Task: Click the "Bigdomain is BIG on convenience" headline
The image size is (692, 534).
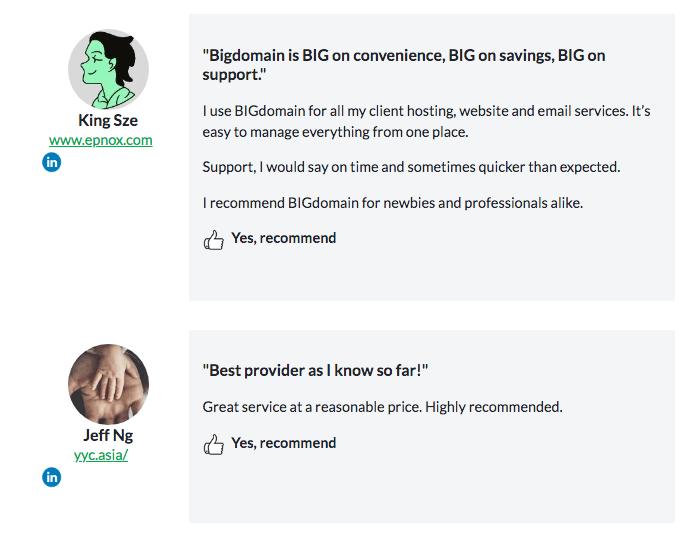Action: [404, 65]
